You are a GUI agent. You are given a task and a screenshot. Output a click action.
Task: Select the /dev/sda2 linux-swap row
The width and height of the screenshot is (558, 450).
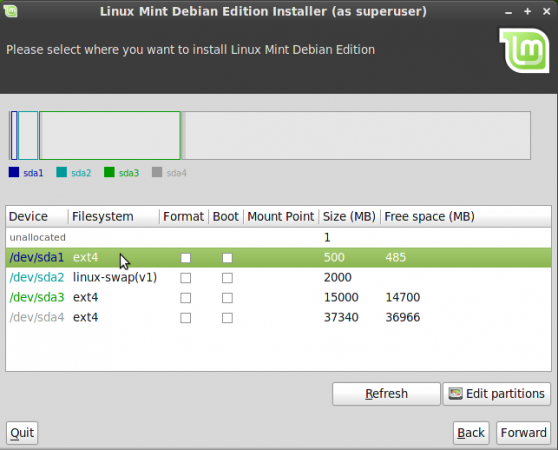(278, 277)
